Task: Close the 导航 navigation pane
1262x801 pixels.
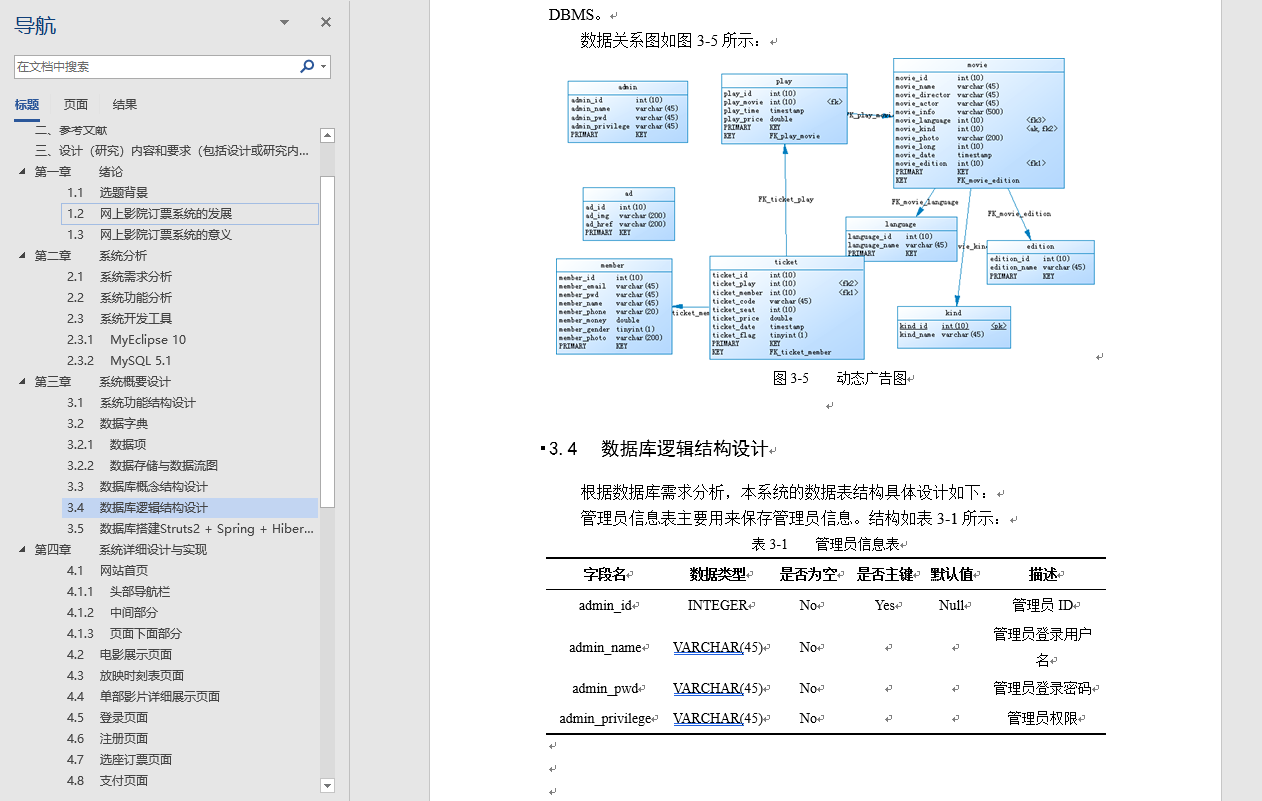Action: click(325, 21)
